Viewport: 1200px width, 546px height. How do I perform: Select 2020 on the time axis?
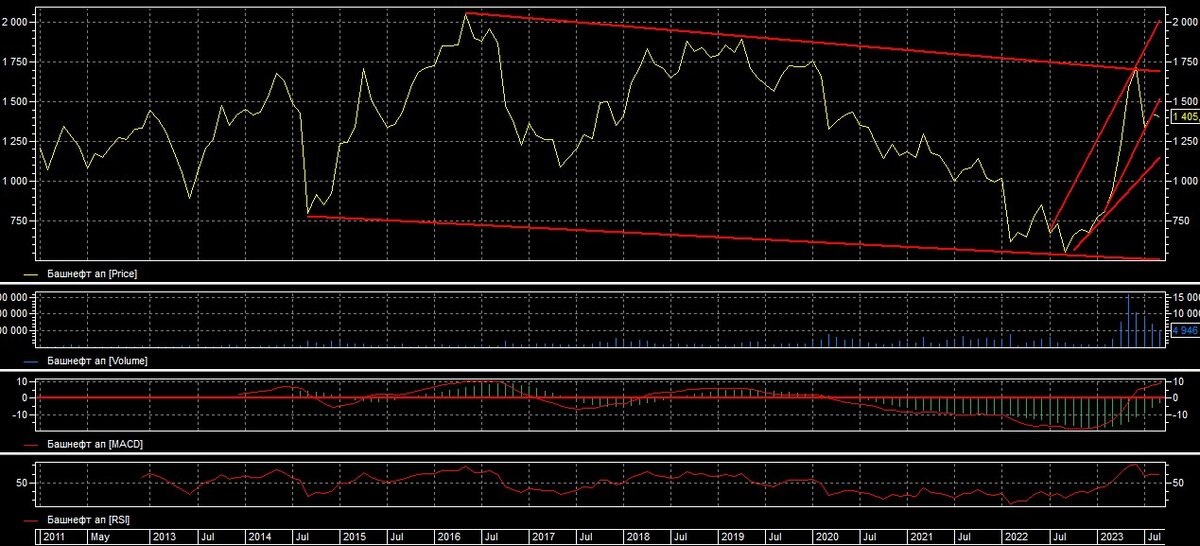(x=828, y=538)
